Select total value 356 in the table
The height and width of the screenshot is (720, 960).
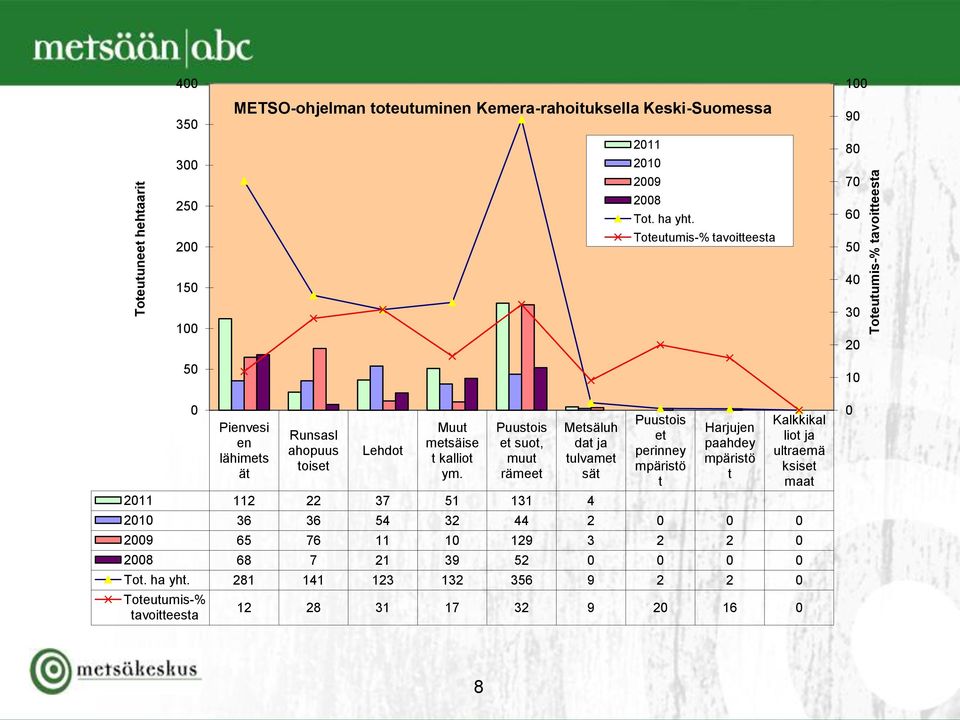(522, 580)
